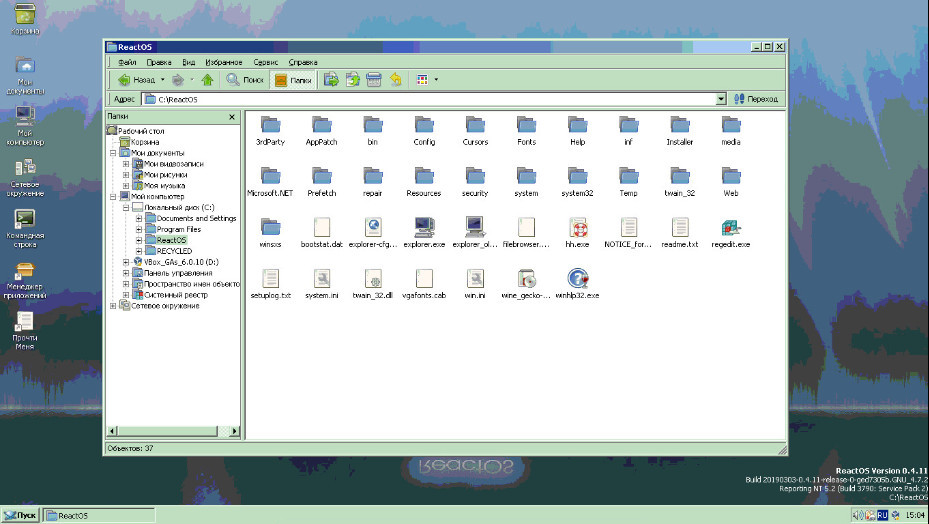This screenshot has height=524, width=929.
Task: Select the twain_32.dll file icon
Action: 373,277
